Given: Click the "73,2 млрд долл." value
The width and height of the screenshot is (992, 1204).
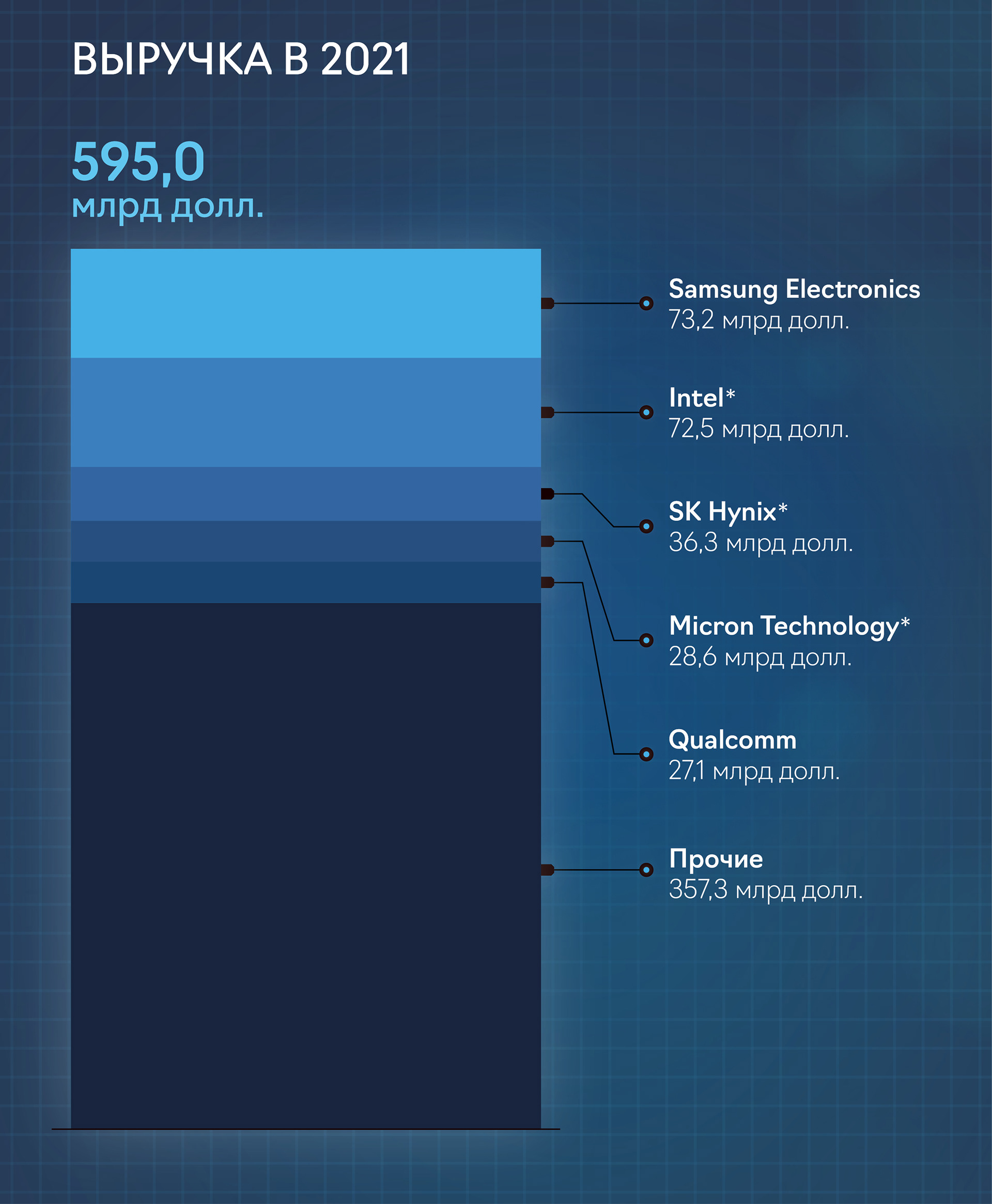Looking at the screenshot, I should [759, 320].
